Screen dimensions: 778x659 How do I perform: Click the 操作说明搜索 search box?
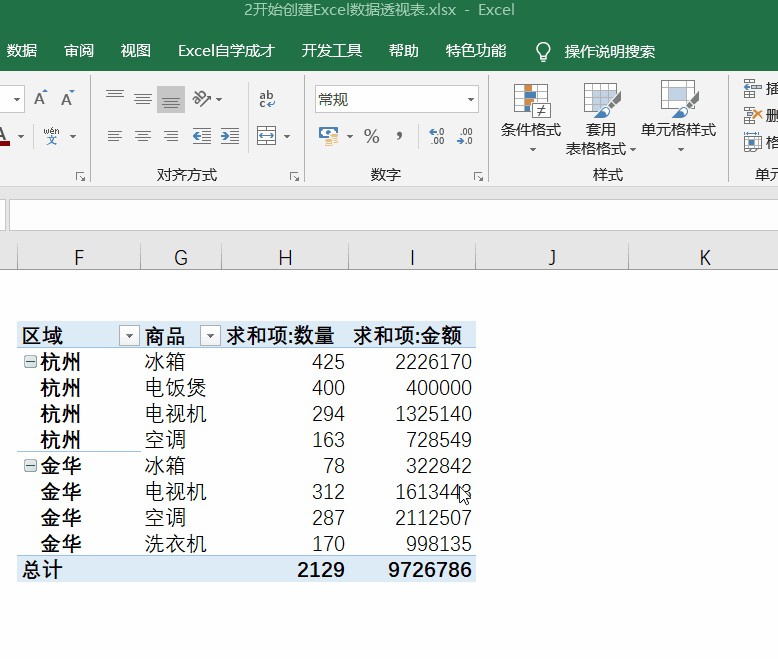pyautogui.click(x=609, y=51)
